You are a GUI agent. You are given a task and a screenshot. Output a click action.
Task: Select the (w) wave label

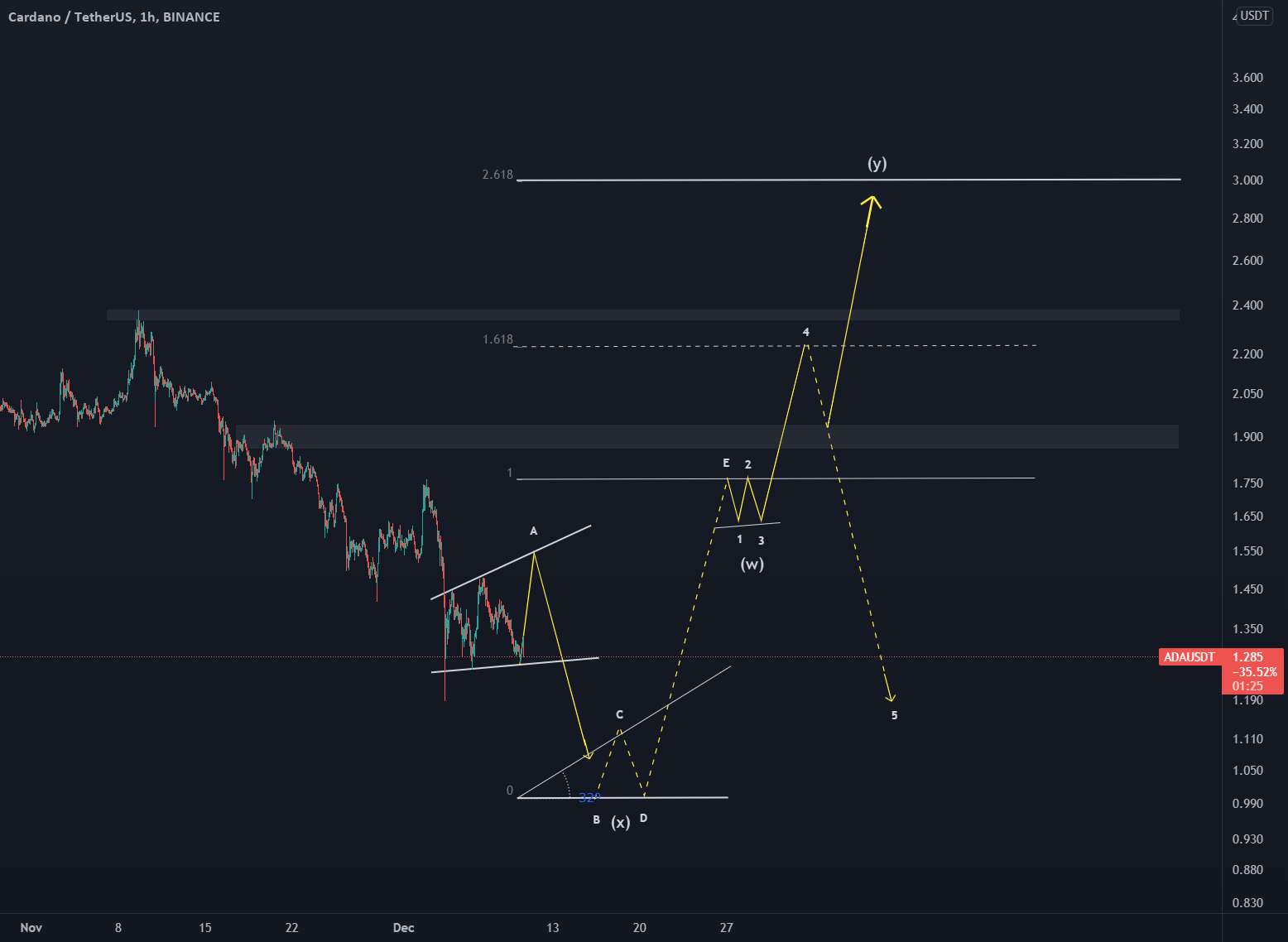point(752,565)
